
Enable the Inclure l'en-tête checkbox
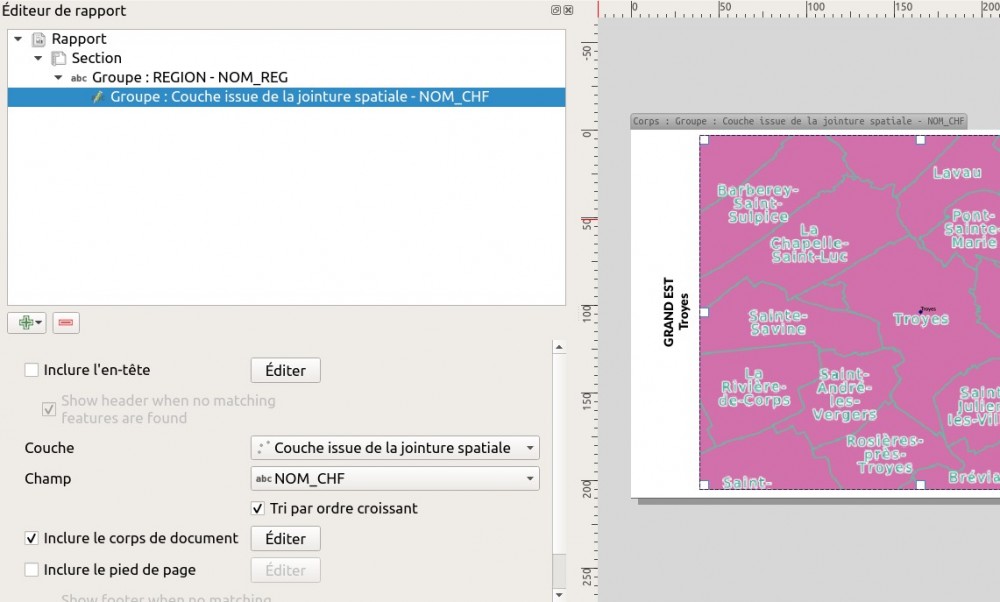click(32, 370)
